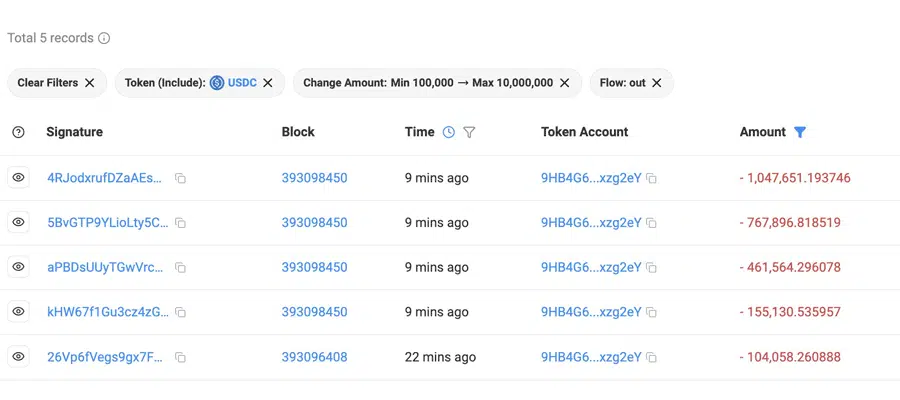Open block 393096408 link
This screenshot has width=900, height=400.
(x=314, y=357)
